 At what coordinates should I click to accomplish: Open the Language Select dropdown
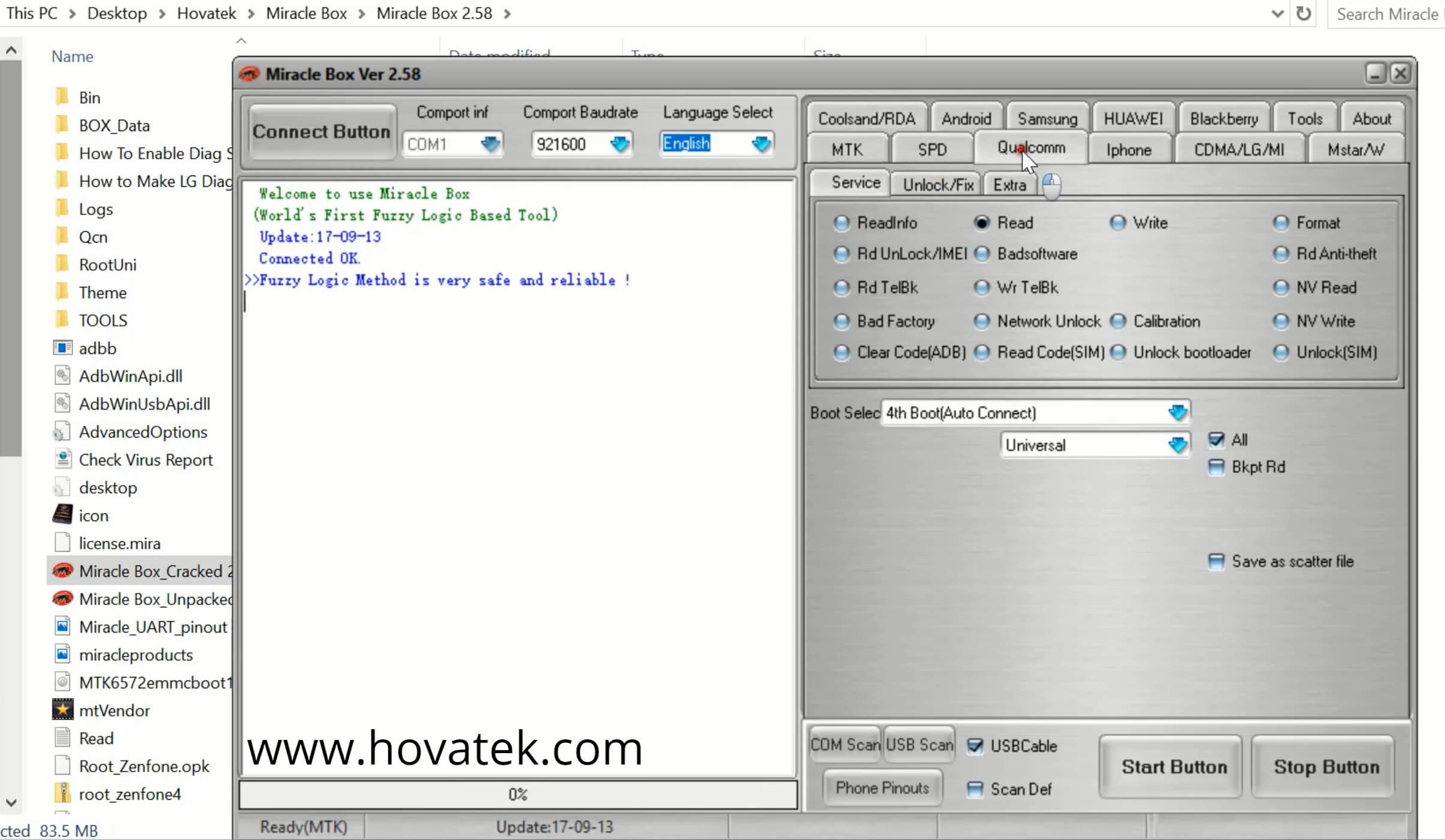[x=761, y=144]
